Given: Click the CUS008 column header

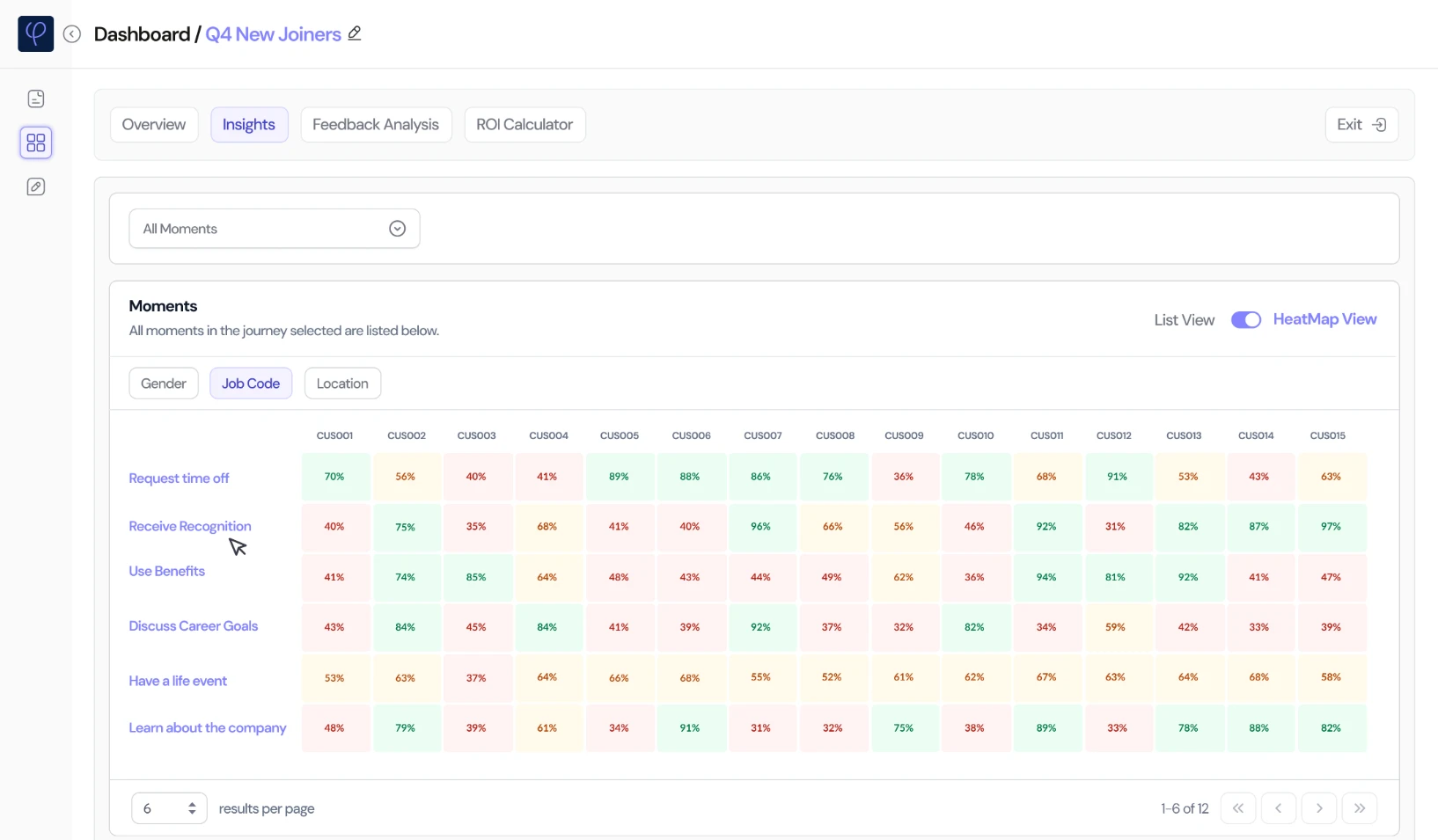Looking at the screenshot, I should (835, 435).
